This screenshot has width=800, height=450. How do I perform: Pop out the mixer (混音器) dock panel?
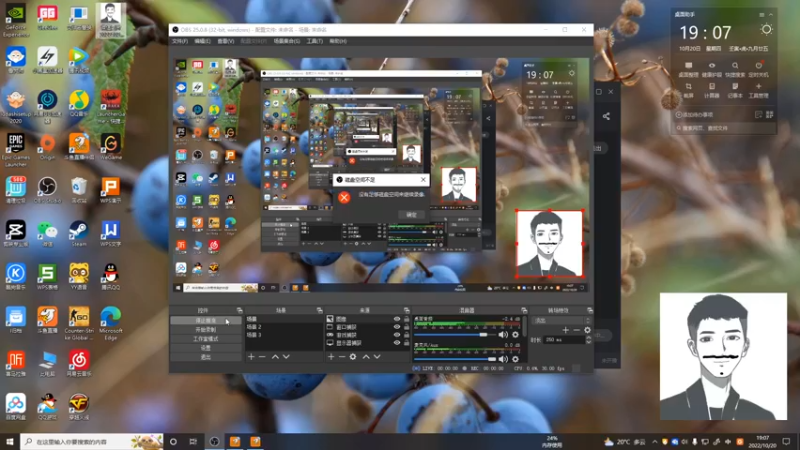point(524,310)
